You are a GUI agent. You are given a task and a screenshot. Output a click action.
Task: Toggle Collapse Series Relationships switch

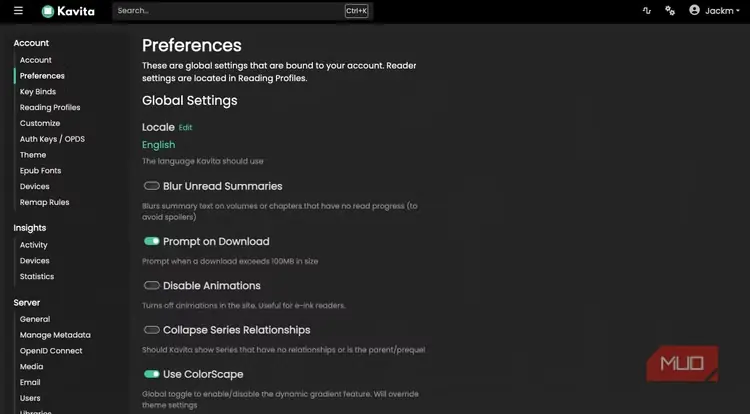click(x=152, y=330)
